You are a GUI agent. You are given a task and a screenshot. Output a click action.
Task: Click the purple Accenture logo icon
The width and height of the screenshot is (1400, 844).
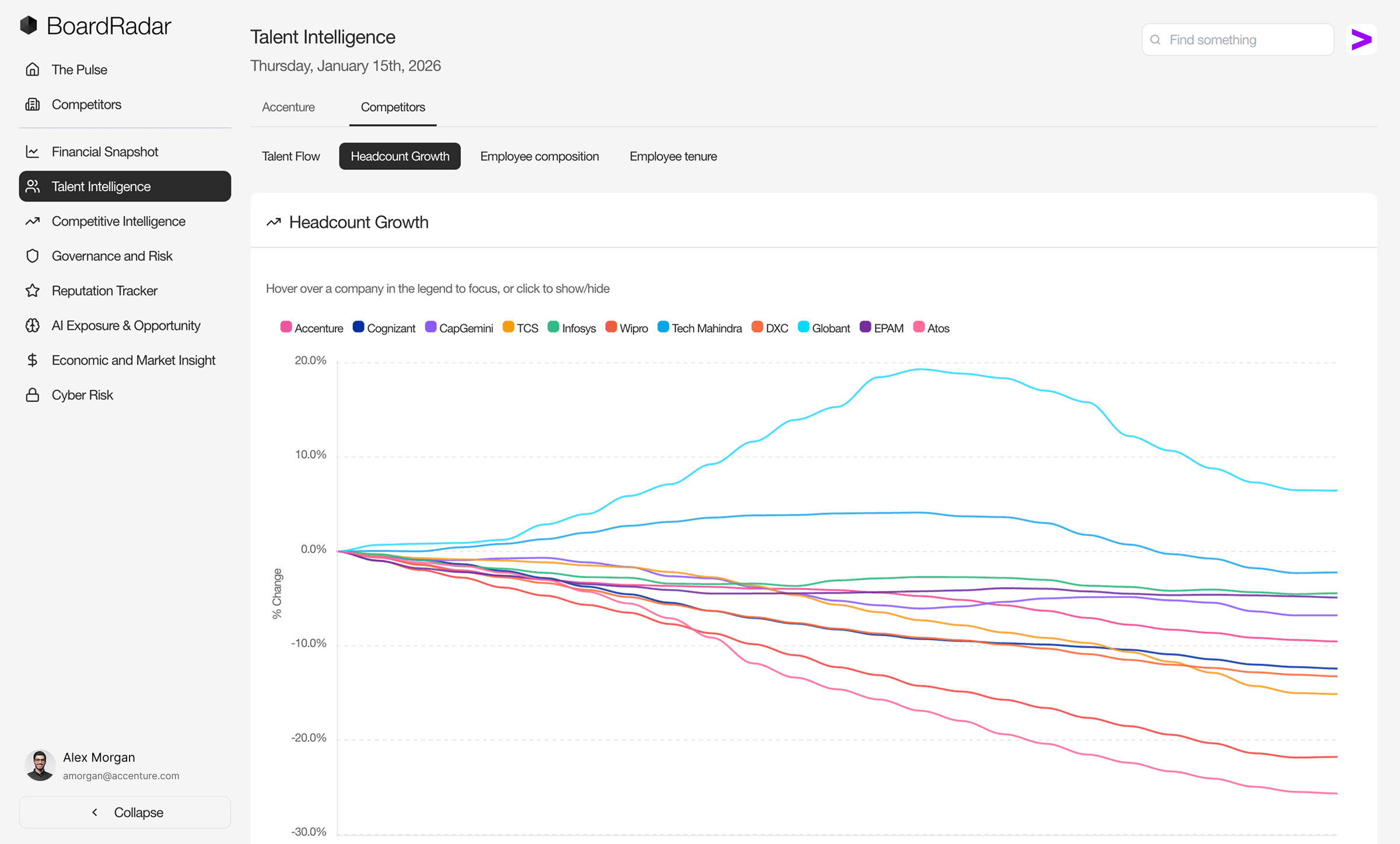point(1361,40)
